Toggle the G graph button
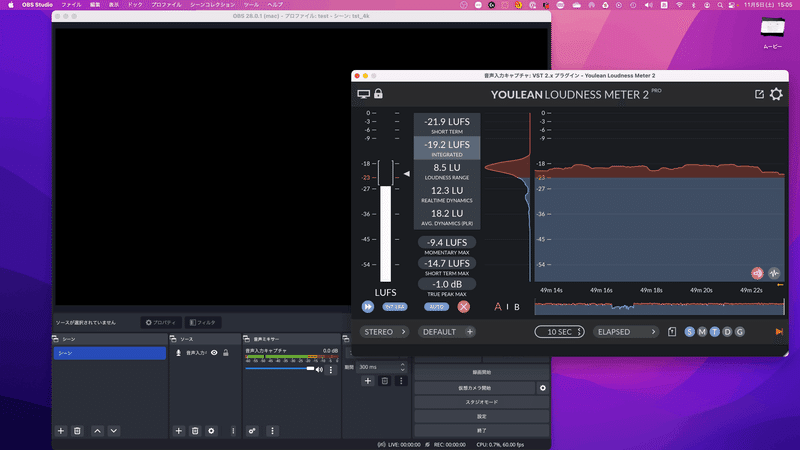Screen dimensions: 800x450 pyautogui.click(x=739, y=332)
